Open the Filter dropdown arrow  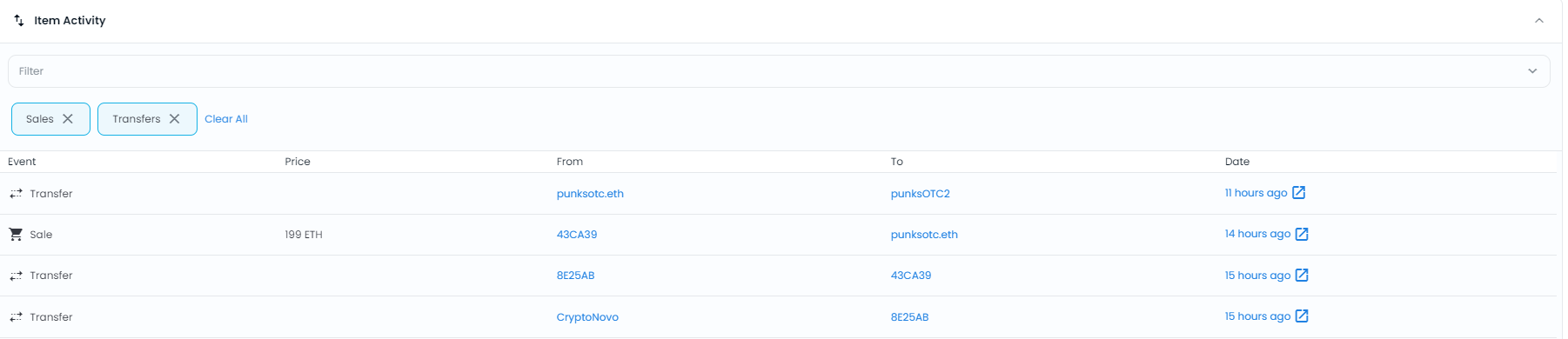tap(1532, 71)
